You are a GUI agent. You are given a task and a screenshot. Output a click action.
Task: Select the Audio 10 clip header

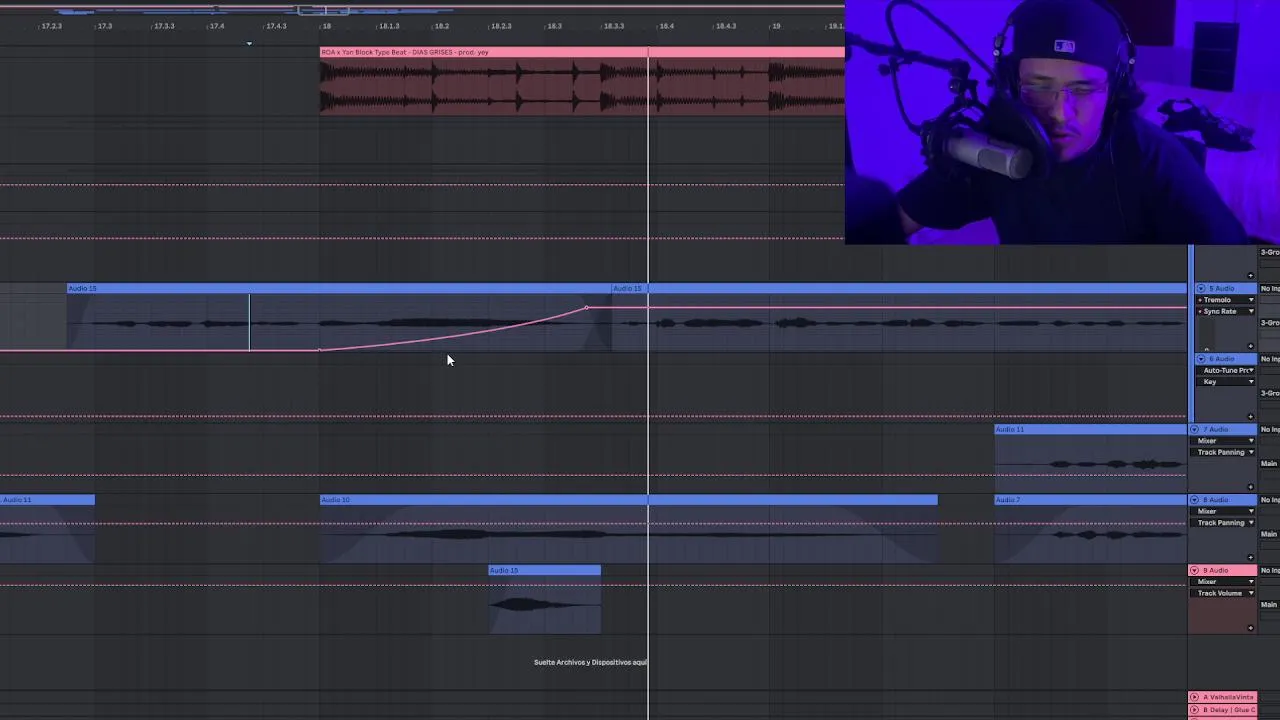629,499
